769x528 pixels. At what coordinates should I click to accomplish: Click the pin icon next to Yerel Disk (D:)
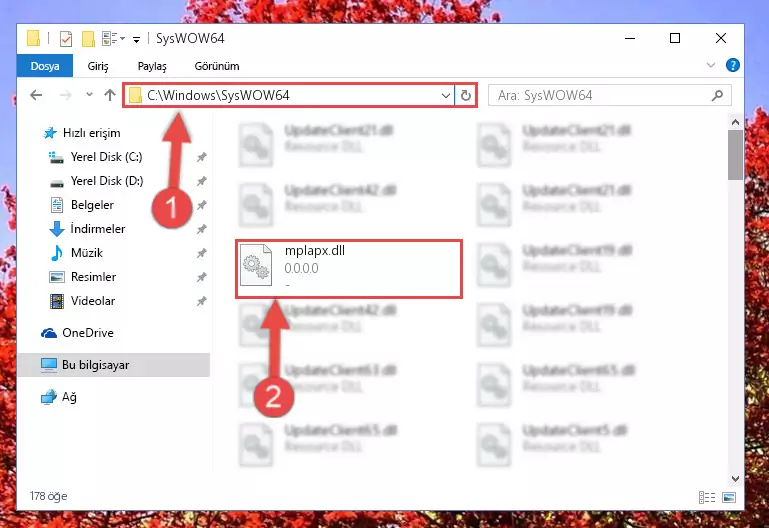coord(202,181)
